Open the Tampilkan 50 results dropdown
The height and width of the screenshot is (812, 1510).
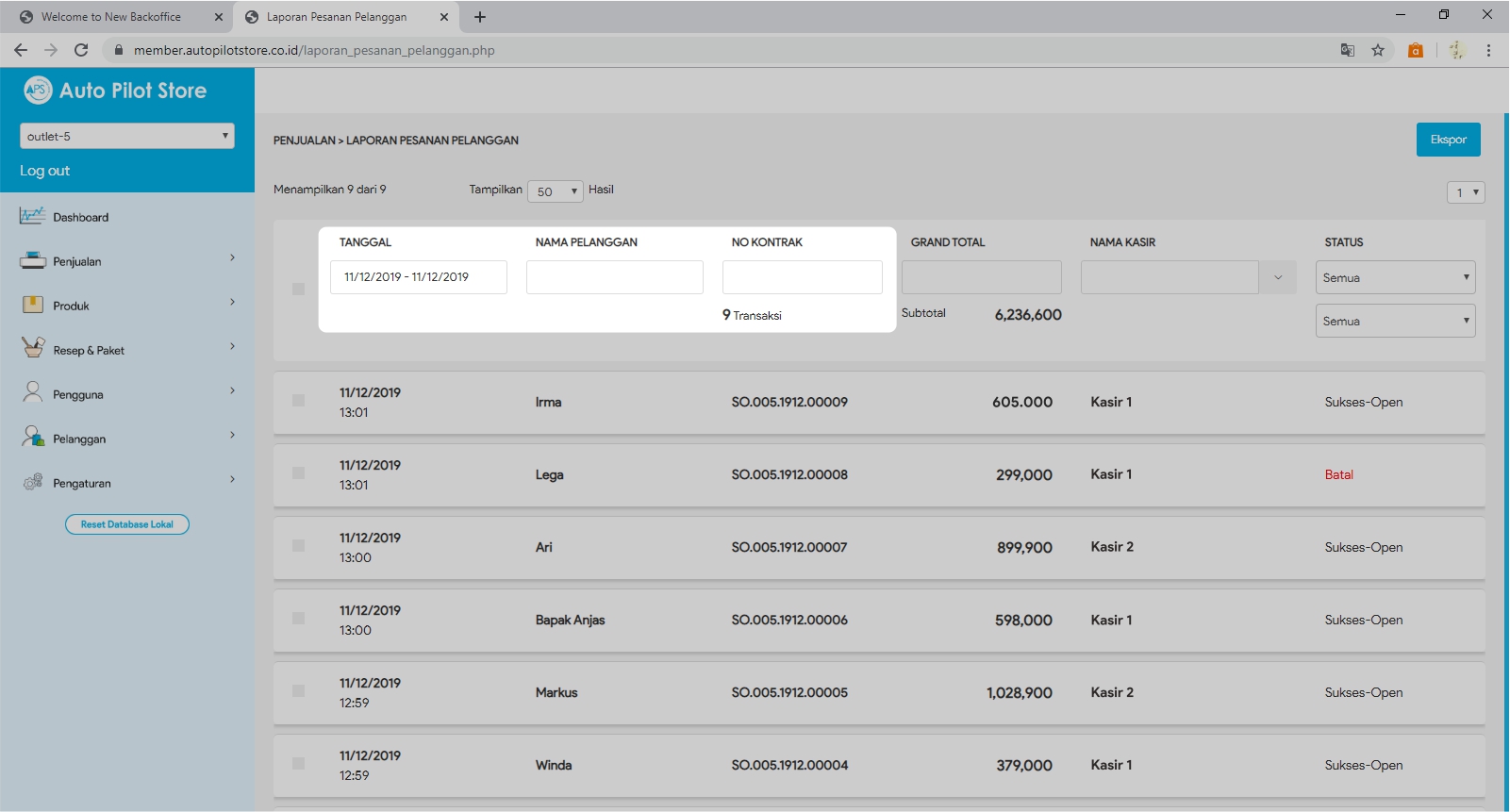tap(556, 191)
